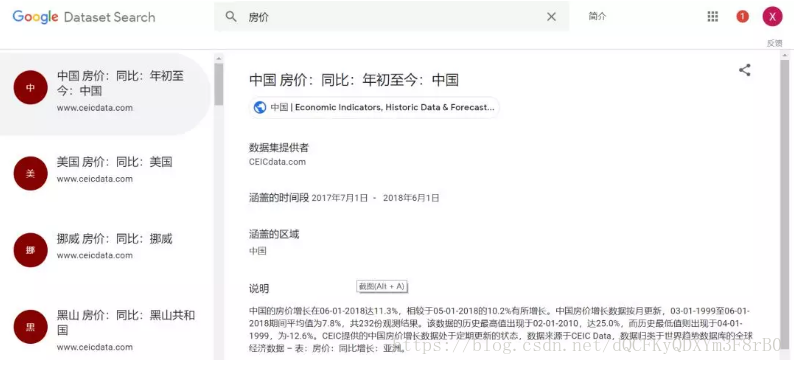Click the search magnifier icon

[231, 17]
